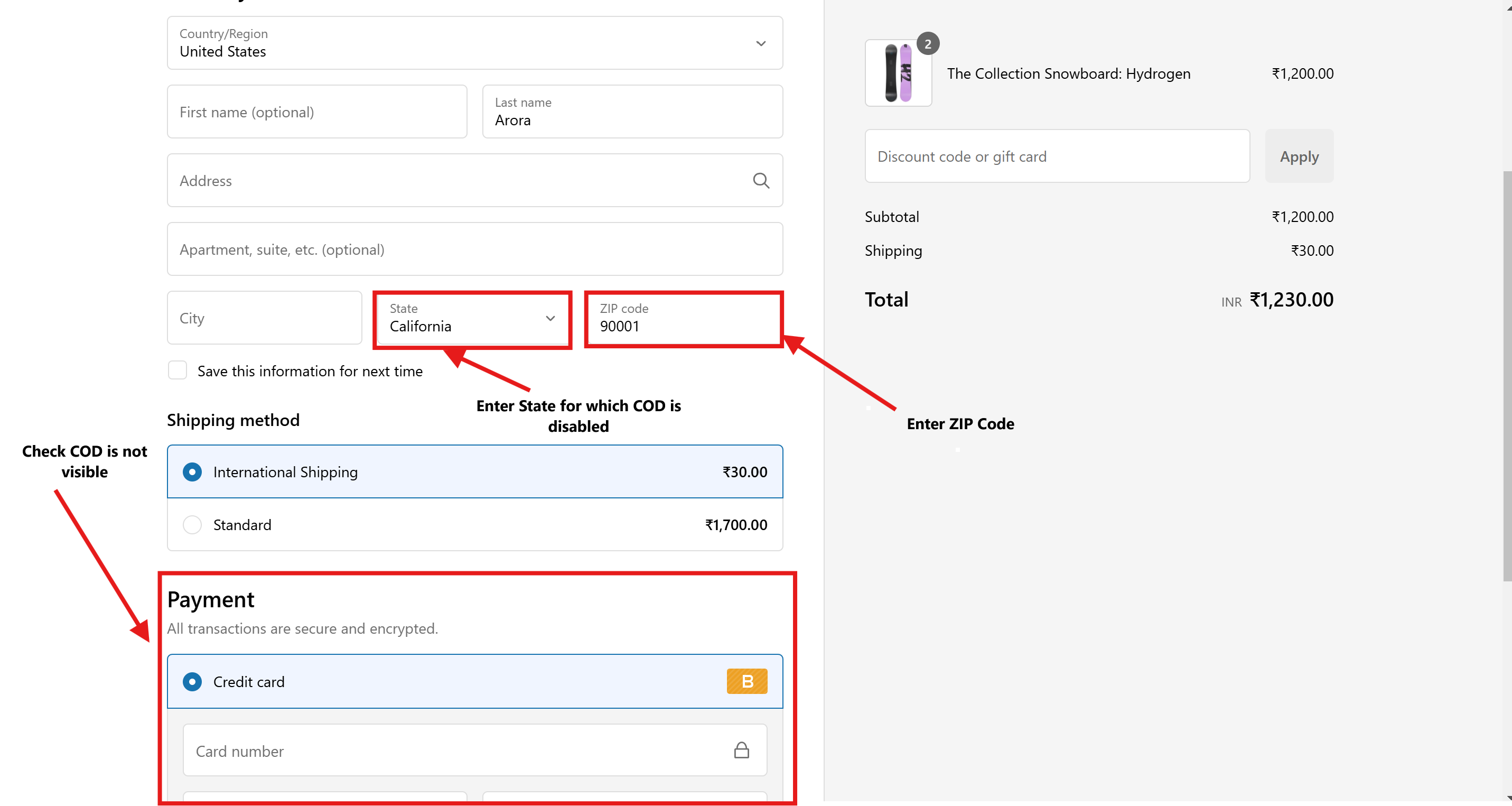Image resolution: width=1512 pixels, height=806 pixels.
Task: Click the address search magnifier icon
Action: click(761, 180)
